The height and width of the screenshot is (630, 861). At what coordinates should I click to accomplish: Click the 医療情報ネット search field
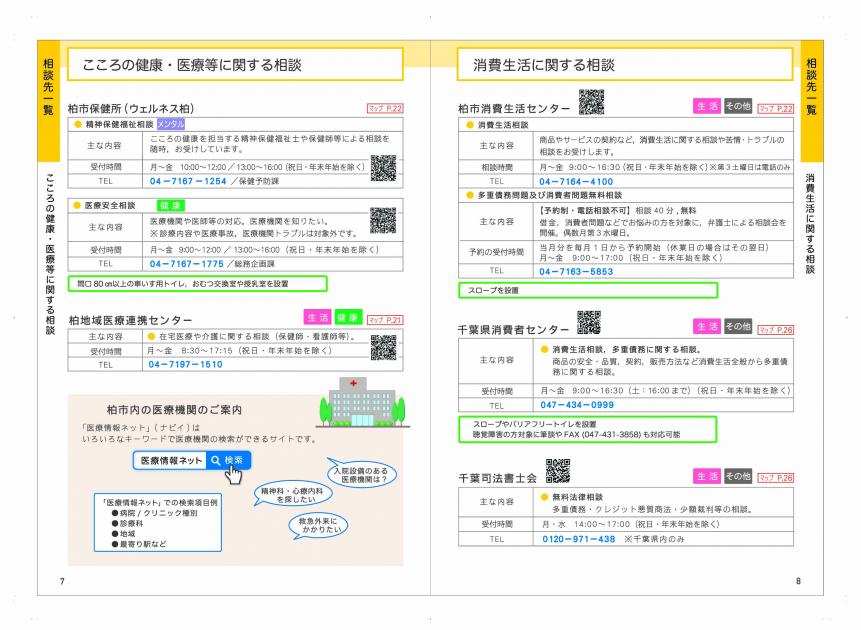click(x=170, y=460)
